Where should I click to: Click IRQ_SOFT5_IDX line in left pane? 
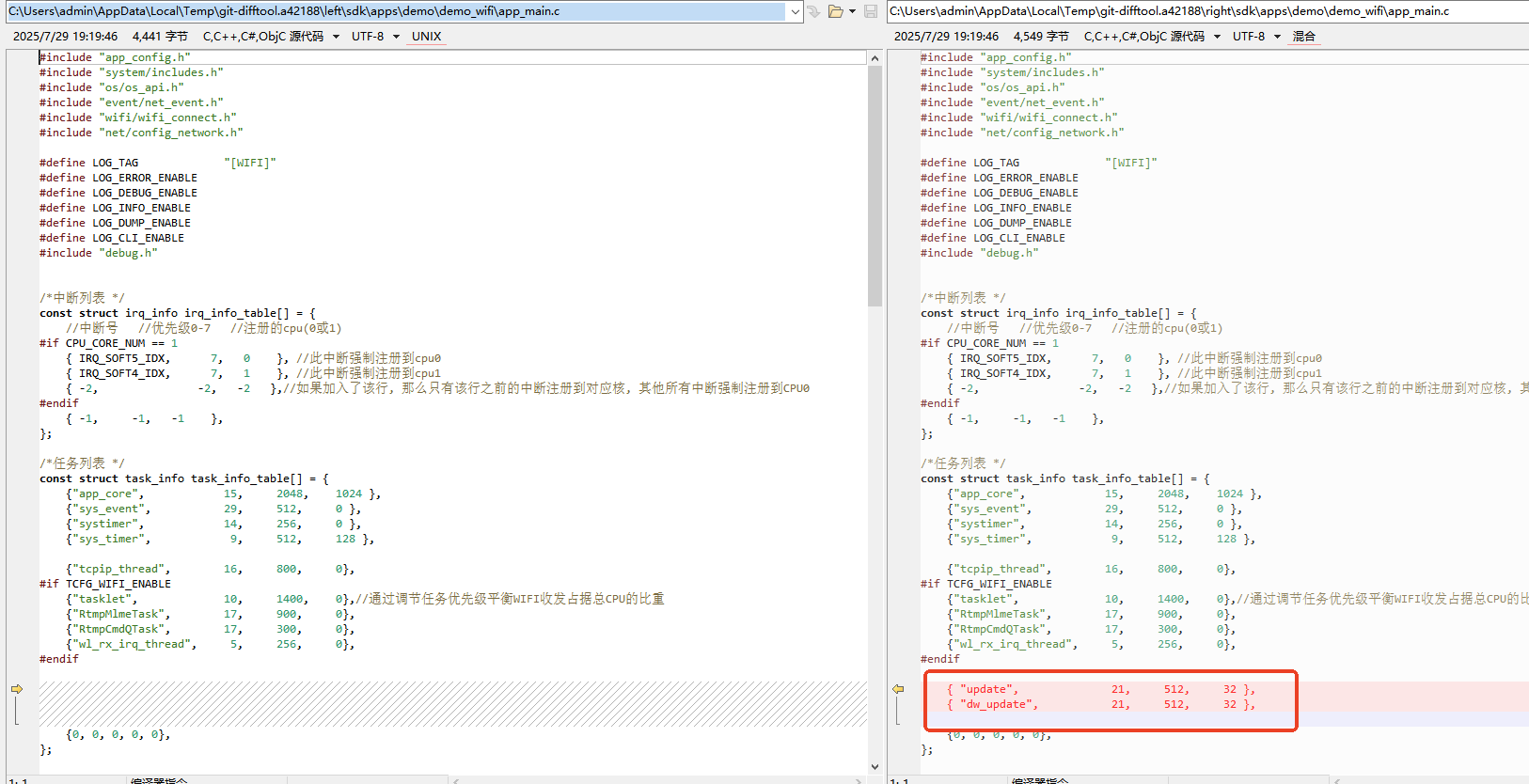pos(253,358)
